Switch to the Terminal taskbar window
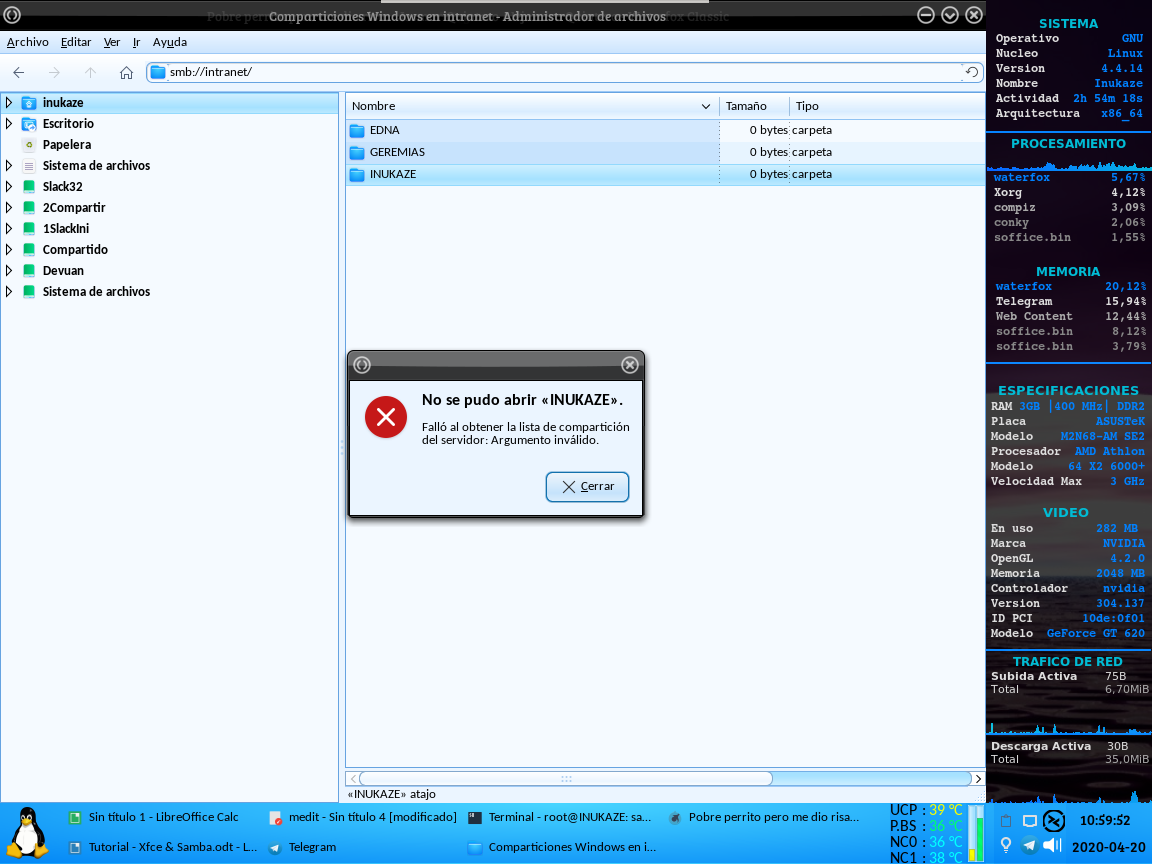This screenshot has height=864, width=1152. point(560,817)
